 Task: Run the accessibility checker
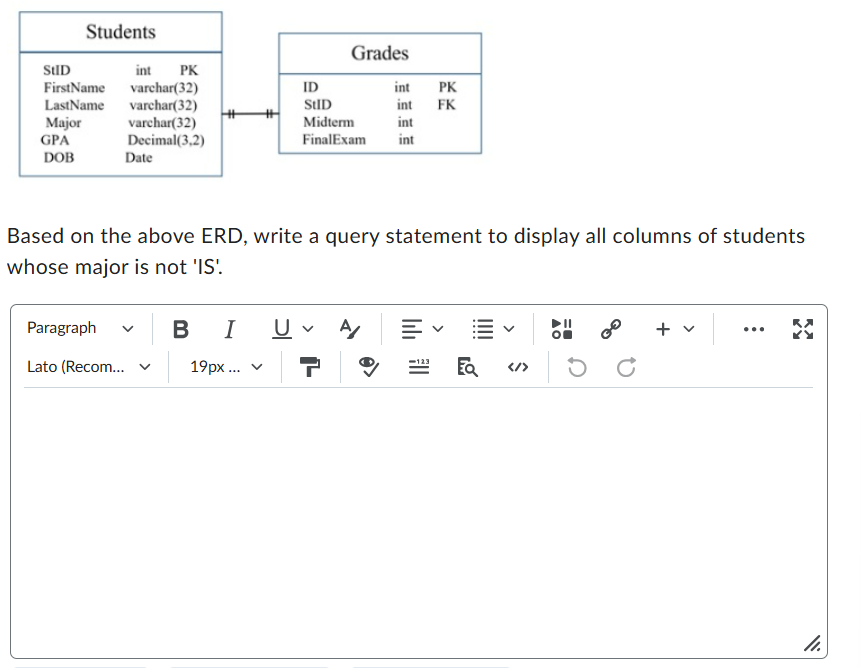368,367
